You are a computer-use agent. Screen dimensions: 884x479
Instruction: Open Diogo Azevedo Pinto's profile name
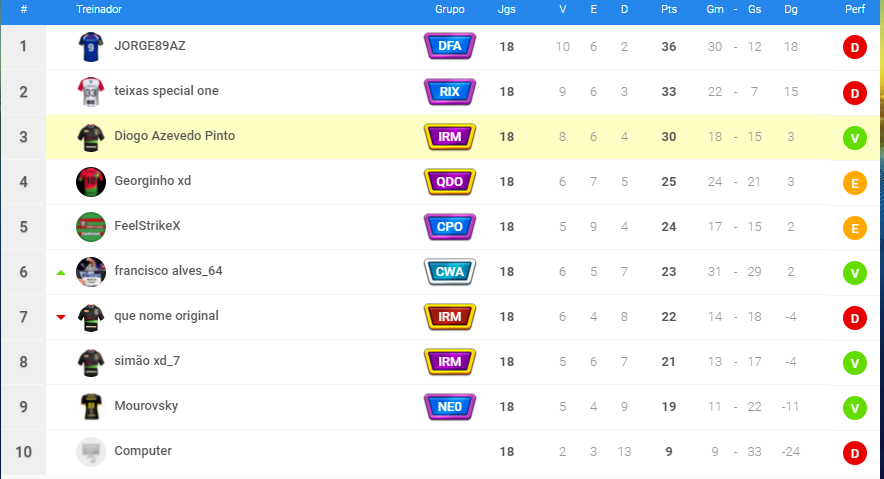coord(174,136)
